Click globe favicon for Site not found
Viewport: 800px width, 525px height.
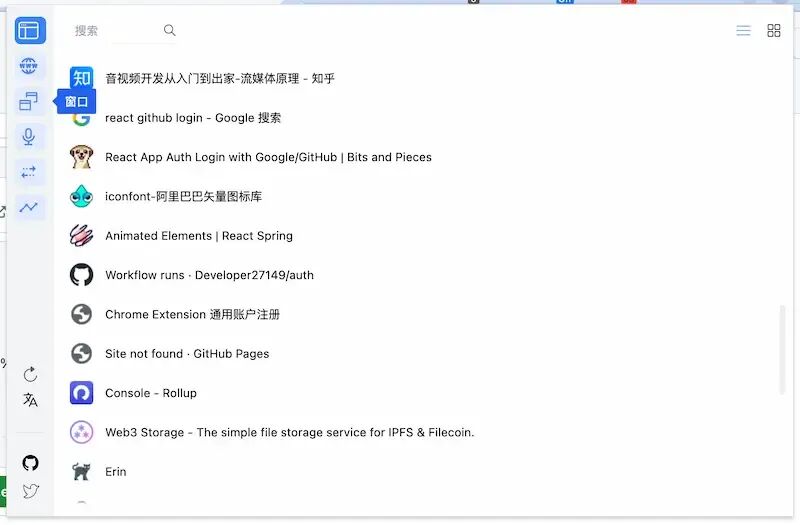[82, 353]
